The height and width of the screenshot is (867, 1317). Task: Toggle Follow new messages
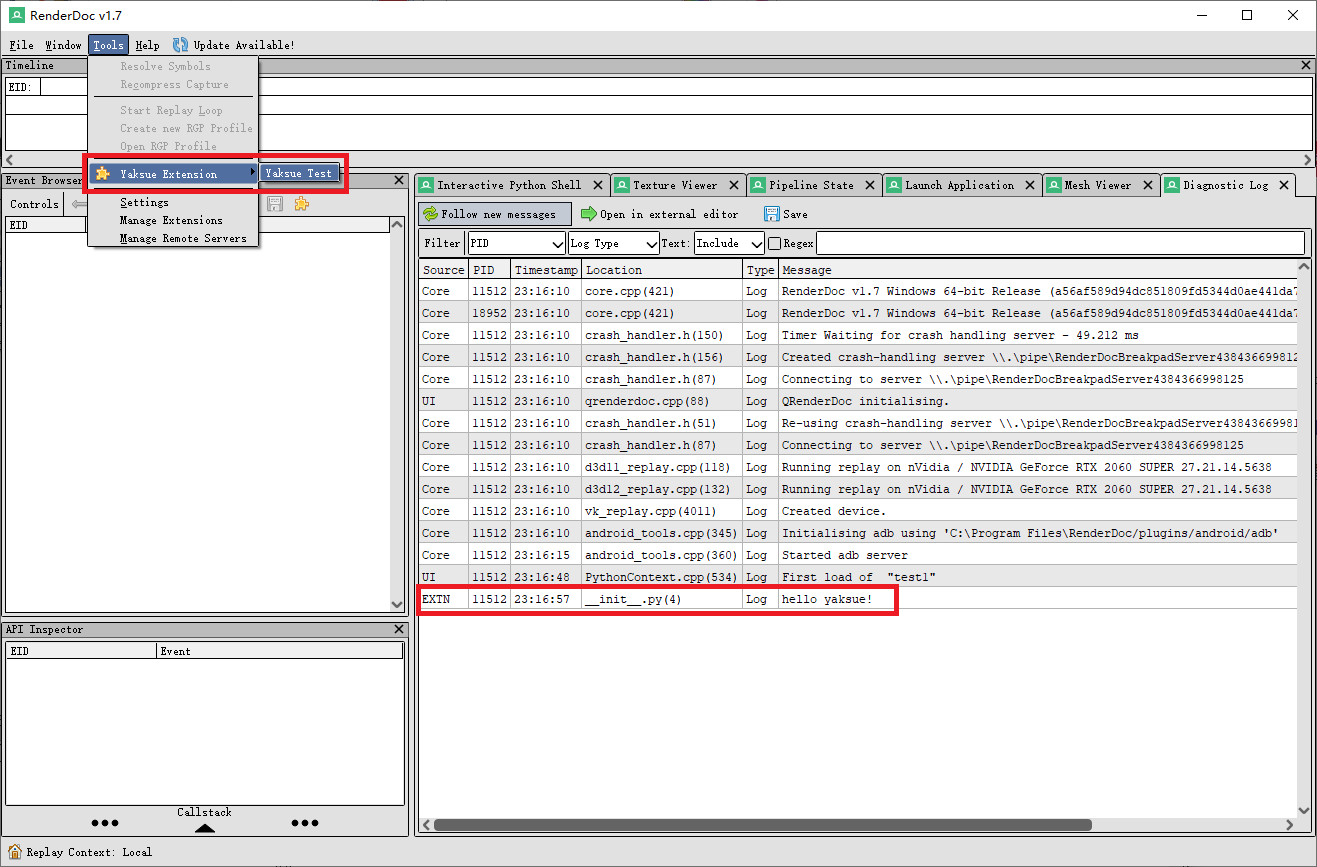(x=495, y=213)
